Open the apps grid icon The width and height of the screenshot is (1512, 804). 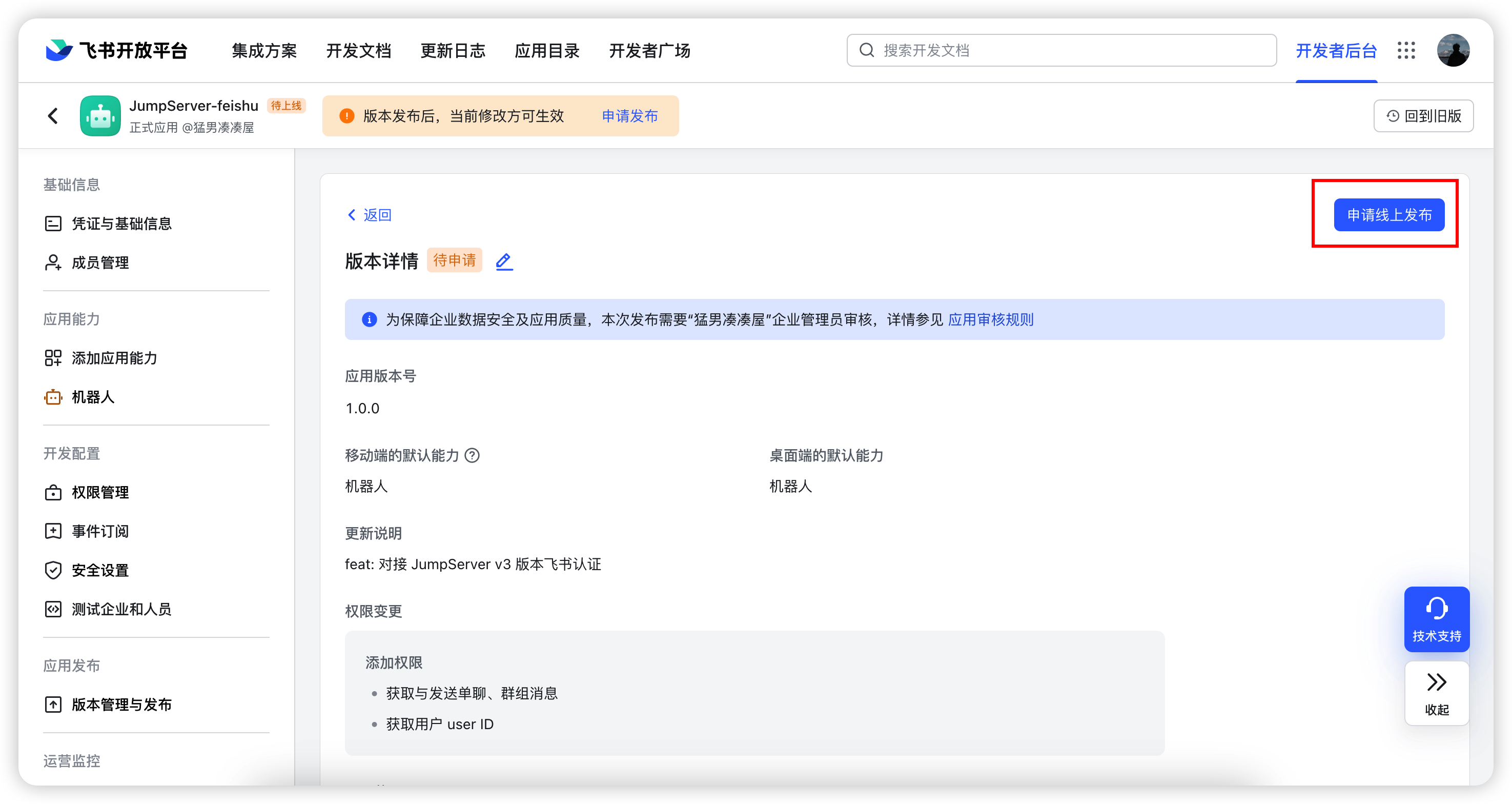1406,51
